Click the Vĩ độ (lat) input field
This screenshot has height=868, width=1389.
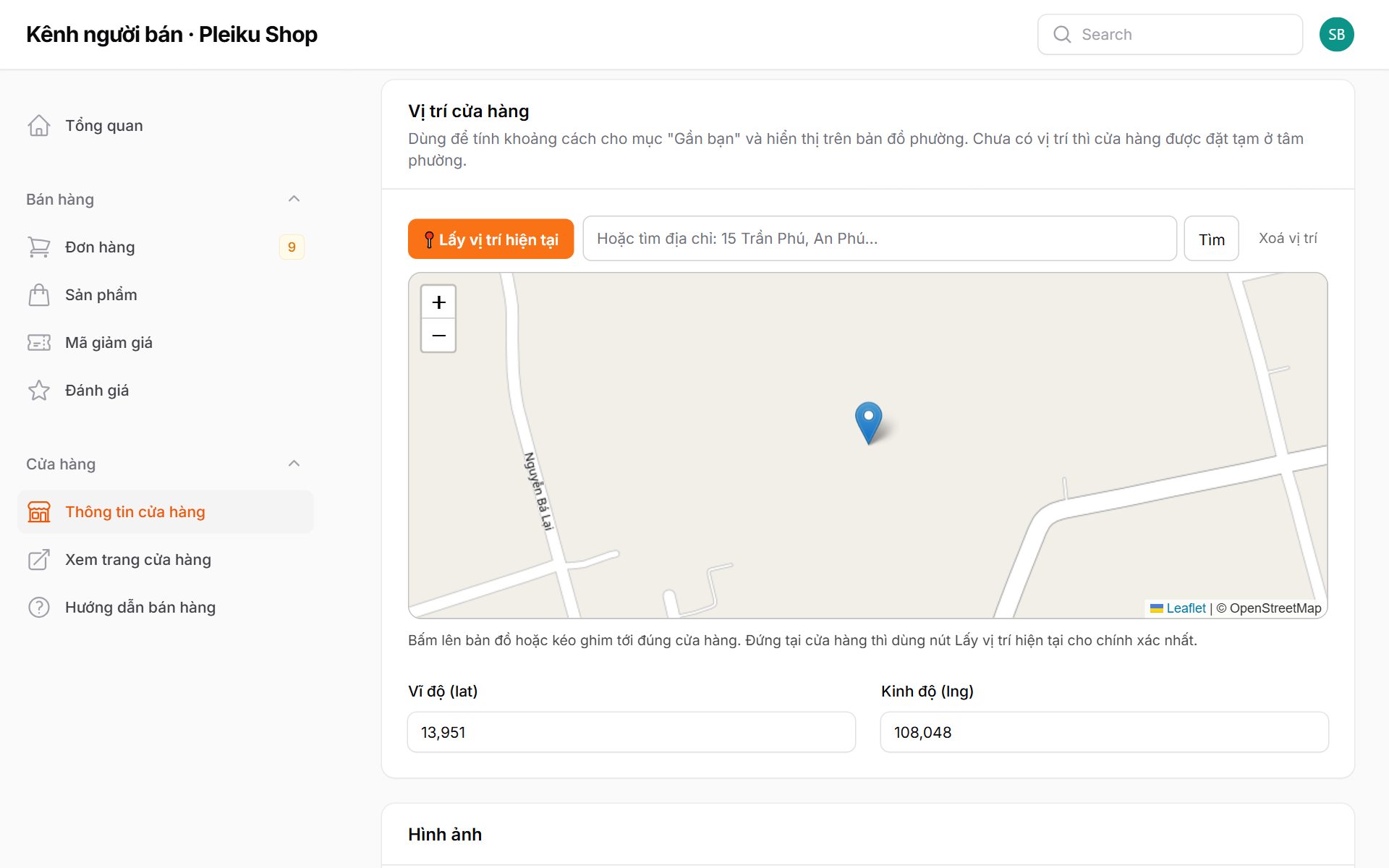[632, 732]
